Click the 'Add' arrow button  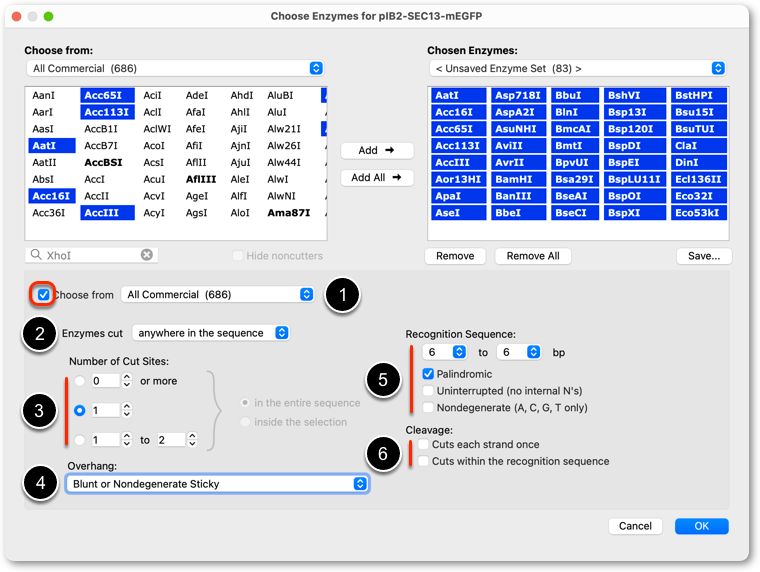377,151
